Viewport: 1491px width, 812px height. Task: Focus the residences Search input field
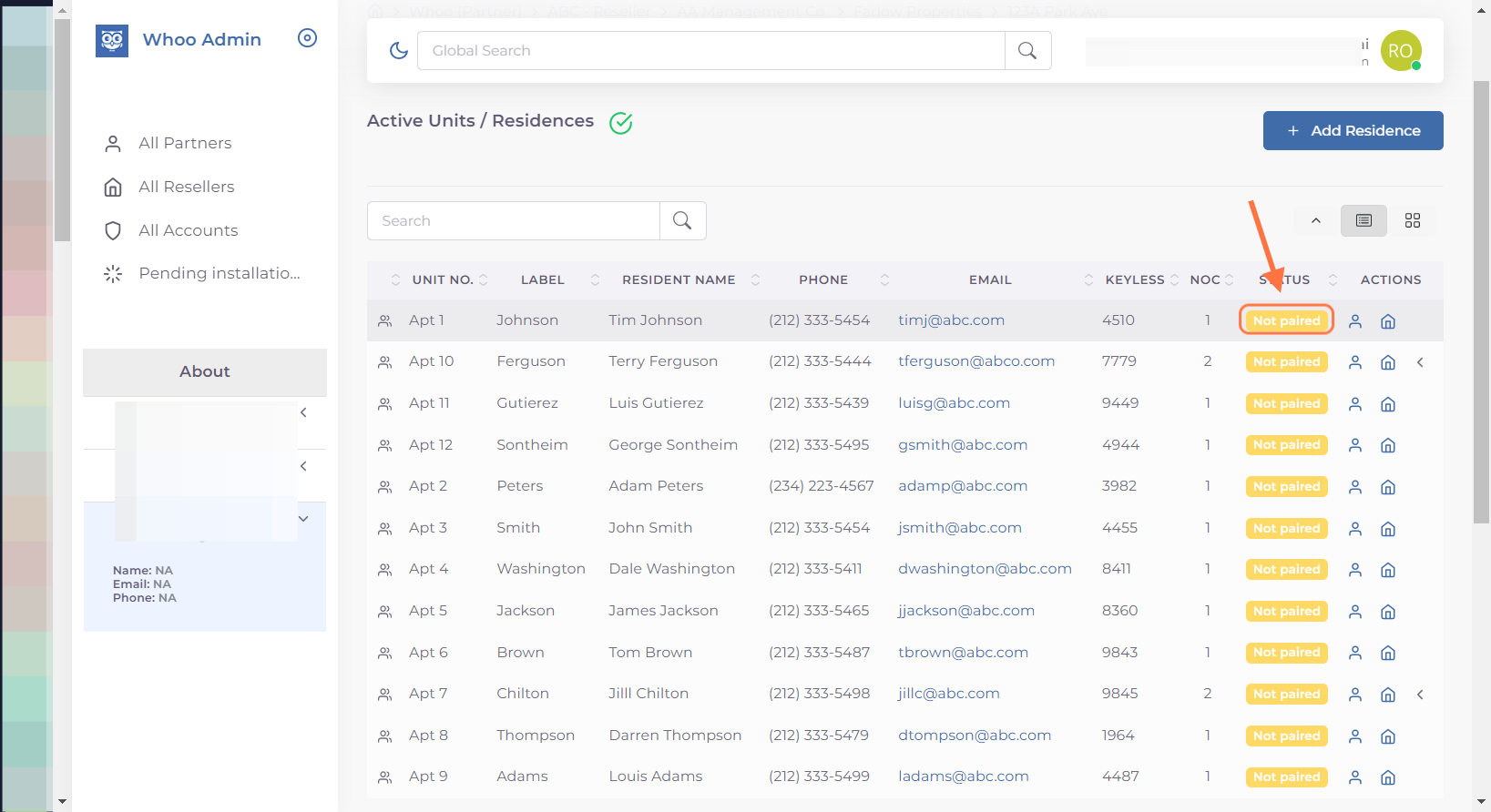tap(514, 220)
